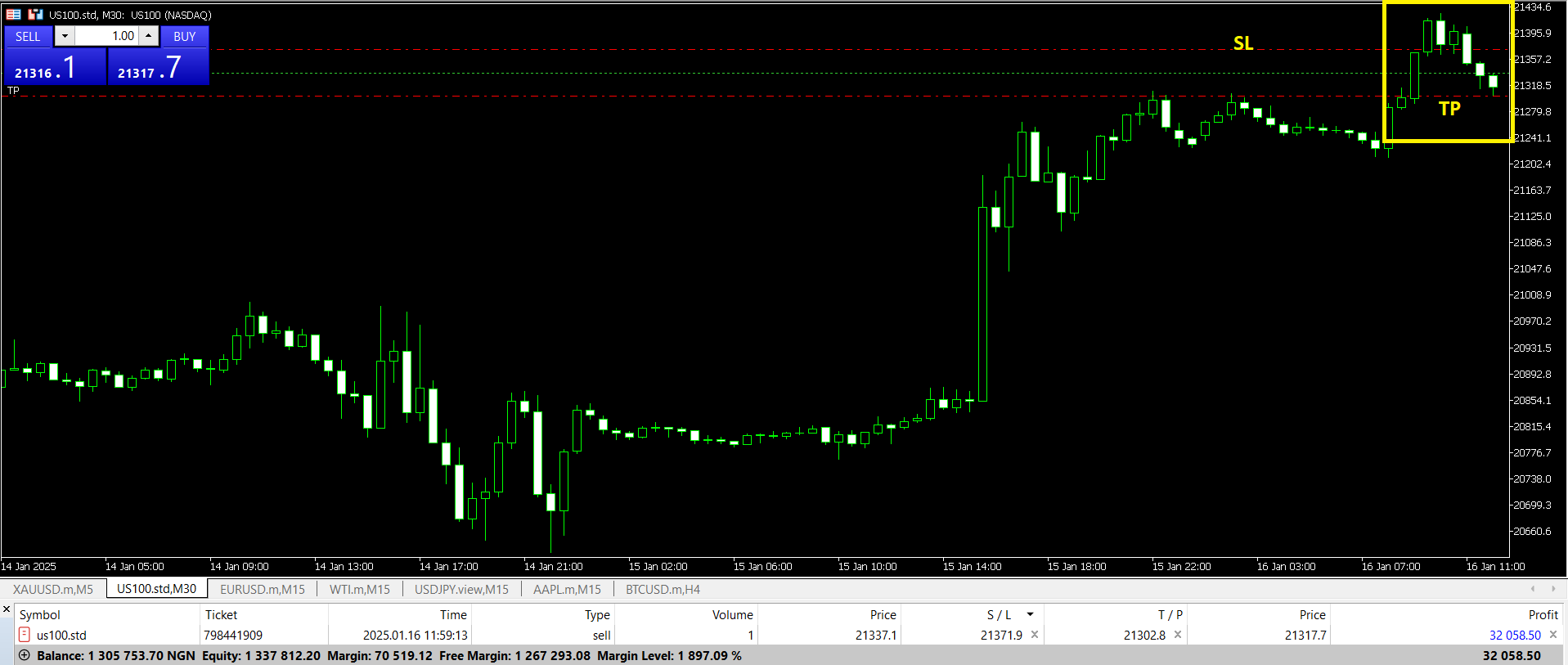Click the One Click Trading panel icon
Image resolution: width=1568 pixels, height=665 pixels.
[14, 15]
